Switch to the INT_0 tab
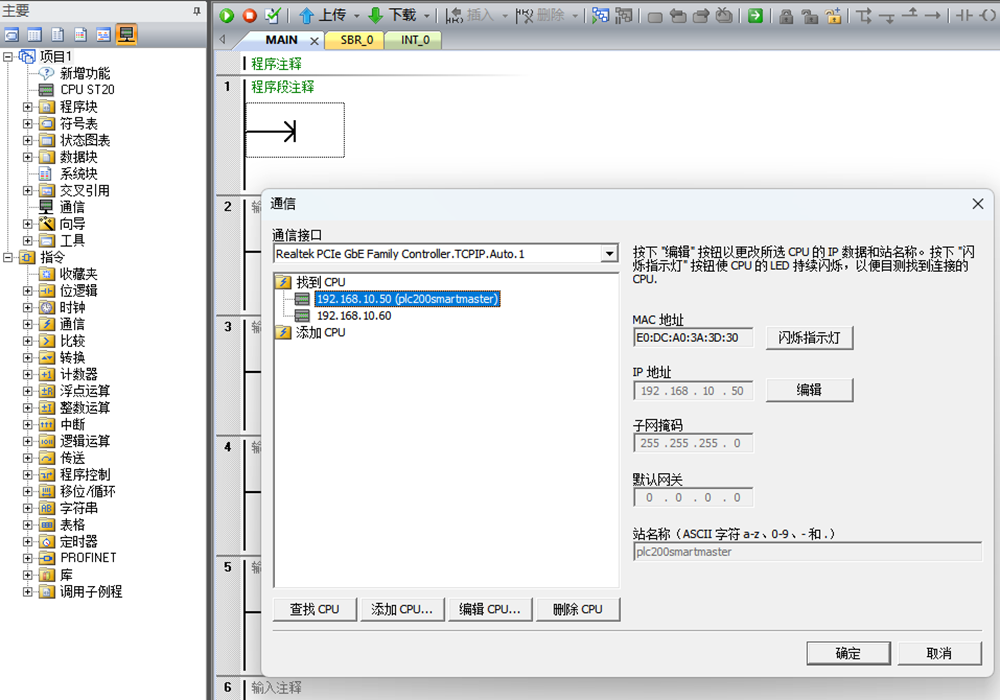The image size is (1000, 700). (414, 40)
